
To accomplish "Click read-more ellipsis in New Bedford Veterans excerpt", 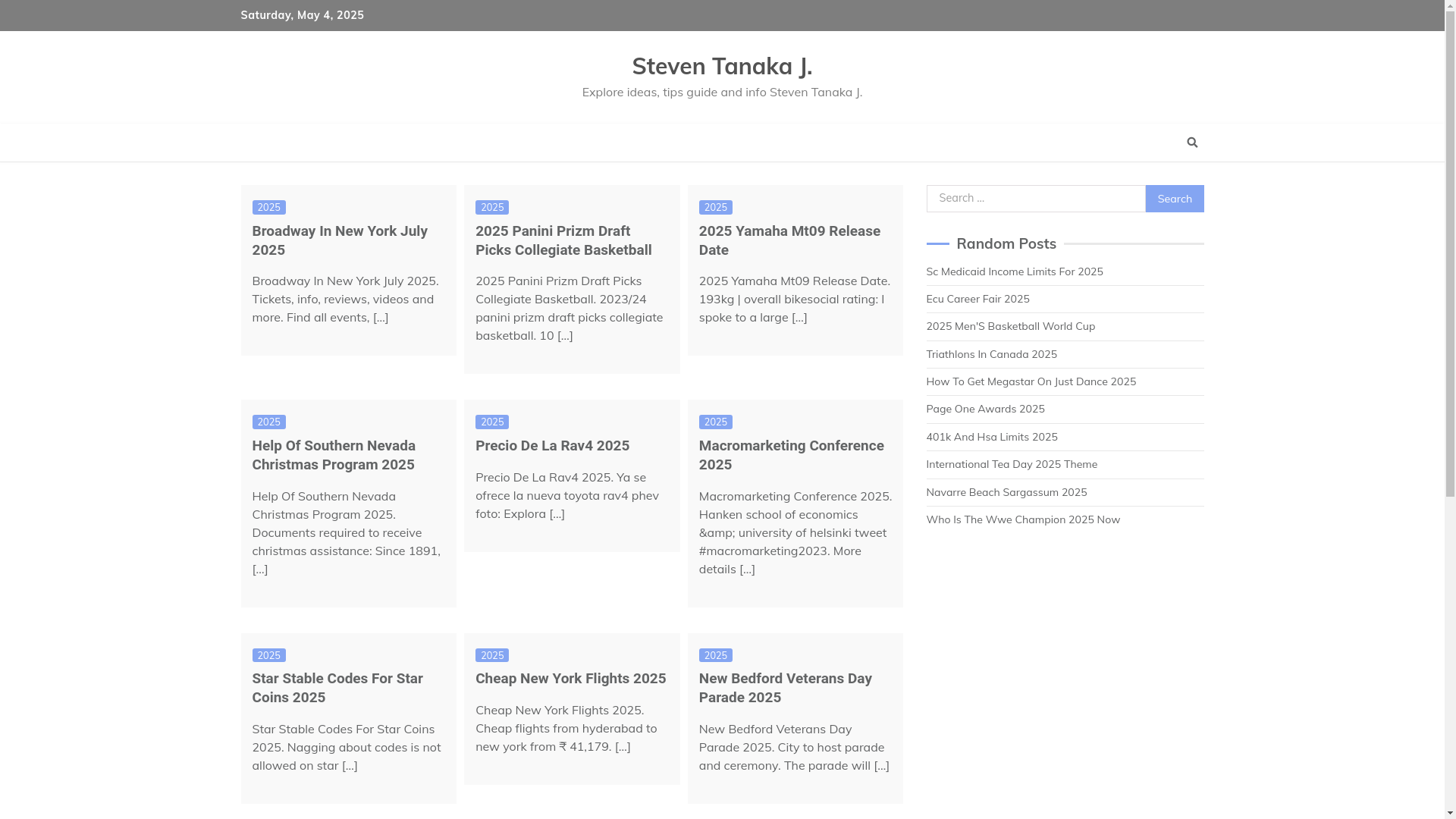I will (x=881, y=765).
